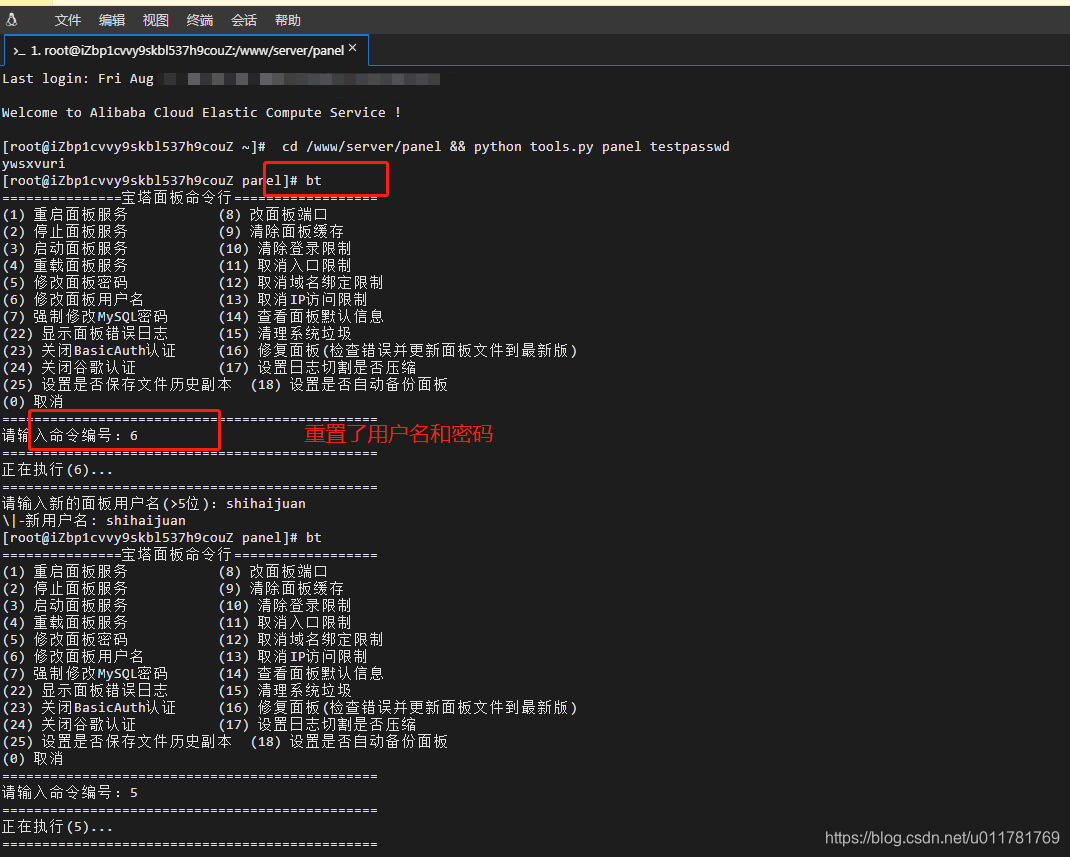Click the first (14) 查看面板默认信息 entry

301,317
